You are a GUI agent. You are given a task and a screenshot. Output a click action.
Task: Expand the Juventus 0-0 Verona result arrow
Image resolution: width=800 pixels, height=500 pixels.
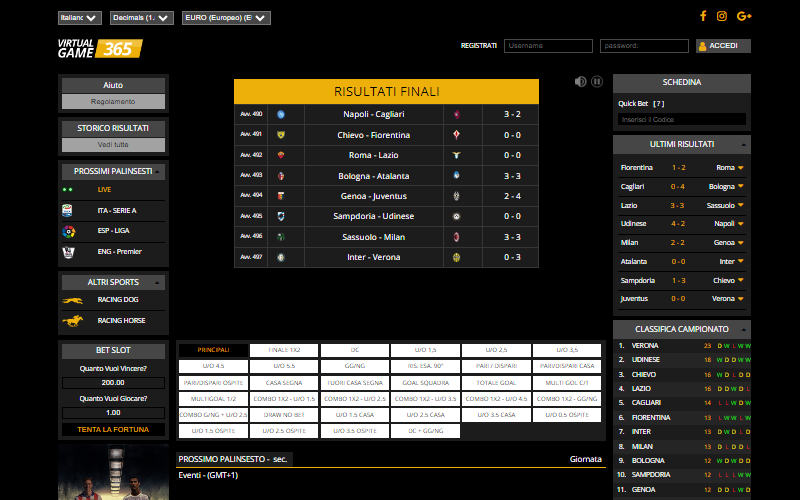(741, 298)
